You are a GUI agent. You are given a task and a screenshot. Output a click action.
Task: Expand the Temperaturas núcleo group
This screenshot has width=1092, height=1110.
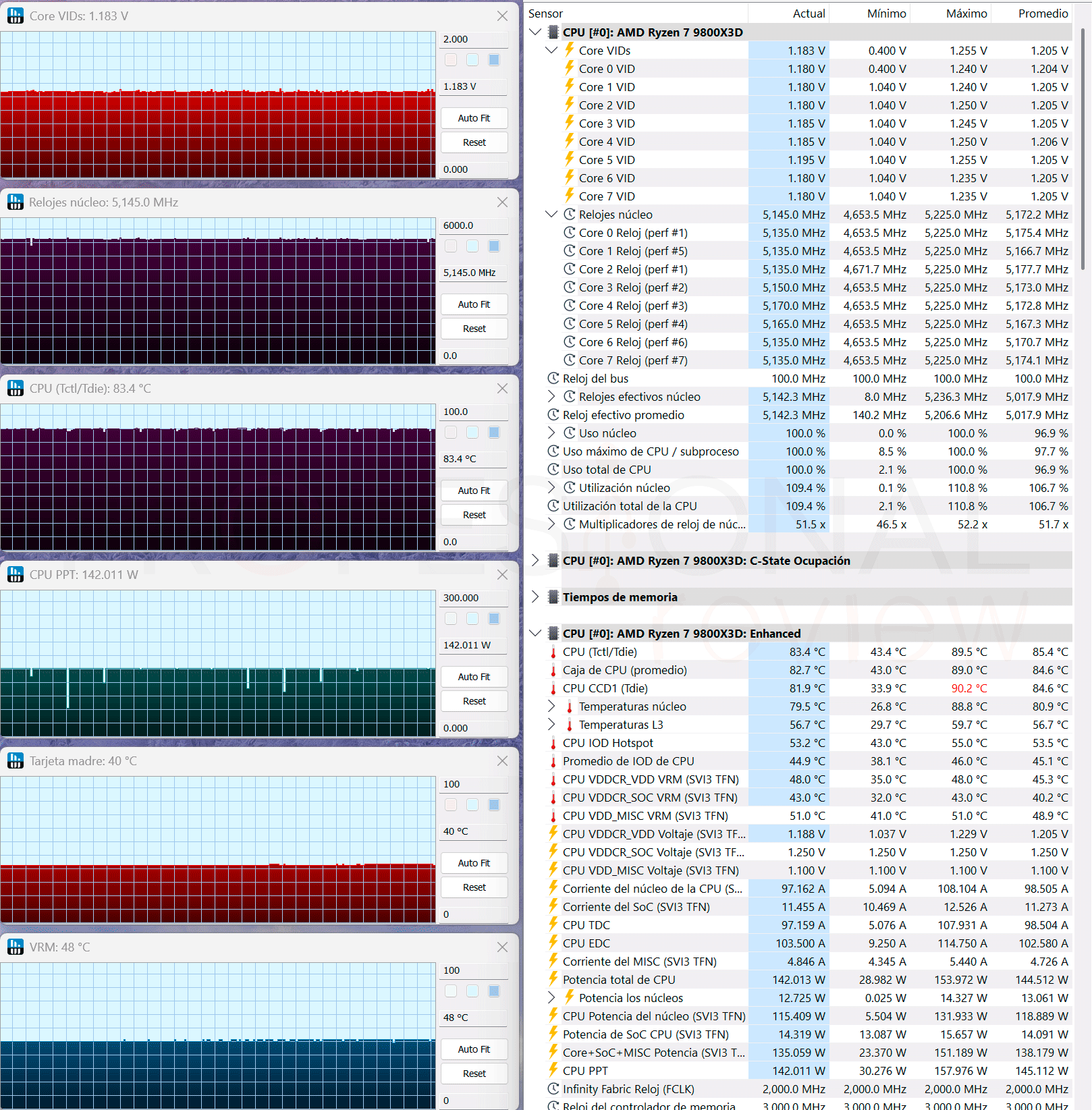[x=551, y=706]
